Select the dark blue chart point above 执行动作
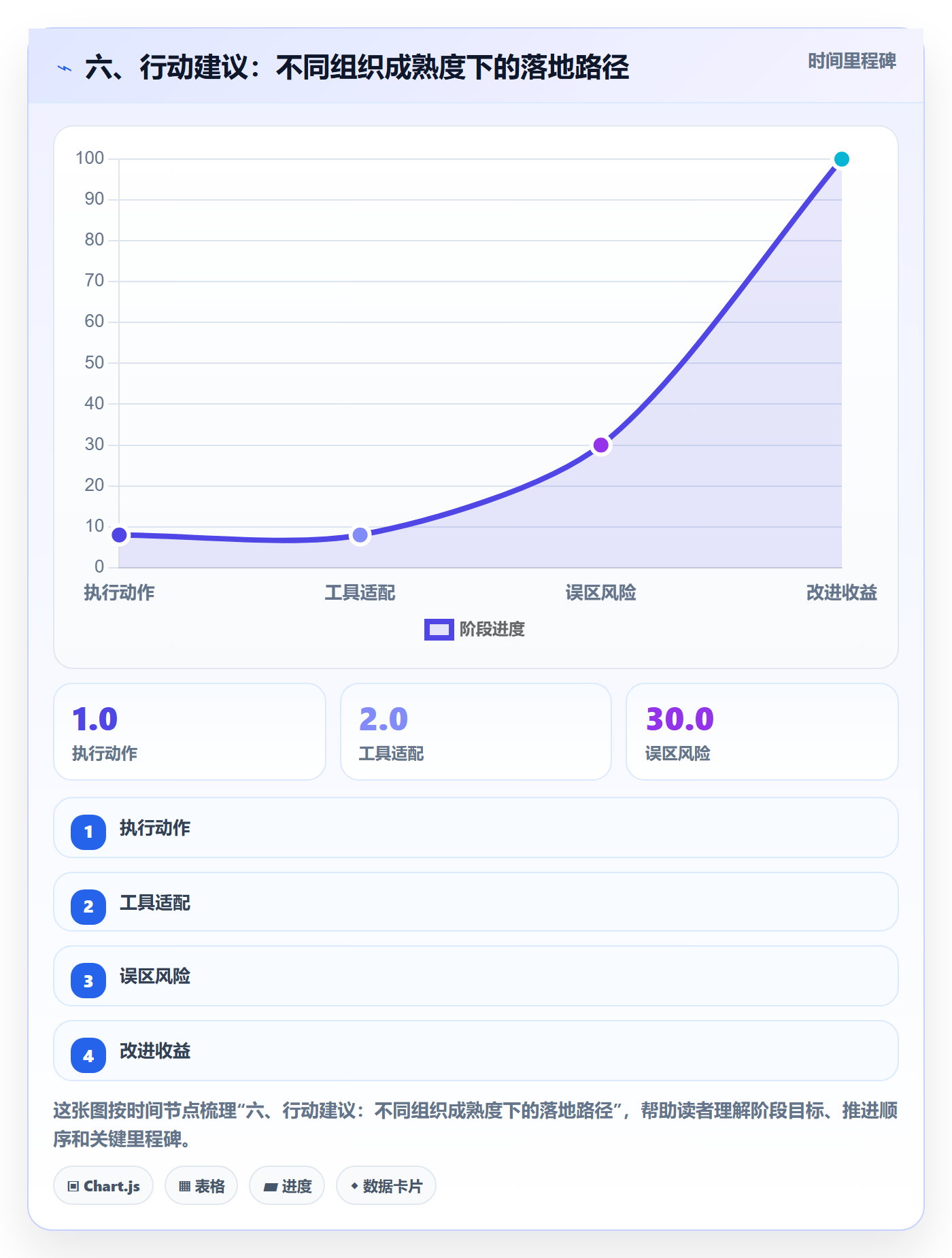This screenshot has height=1258, width=952. (119, 535)
